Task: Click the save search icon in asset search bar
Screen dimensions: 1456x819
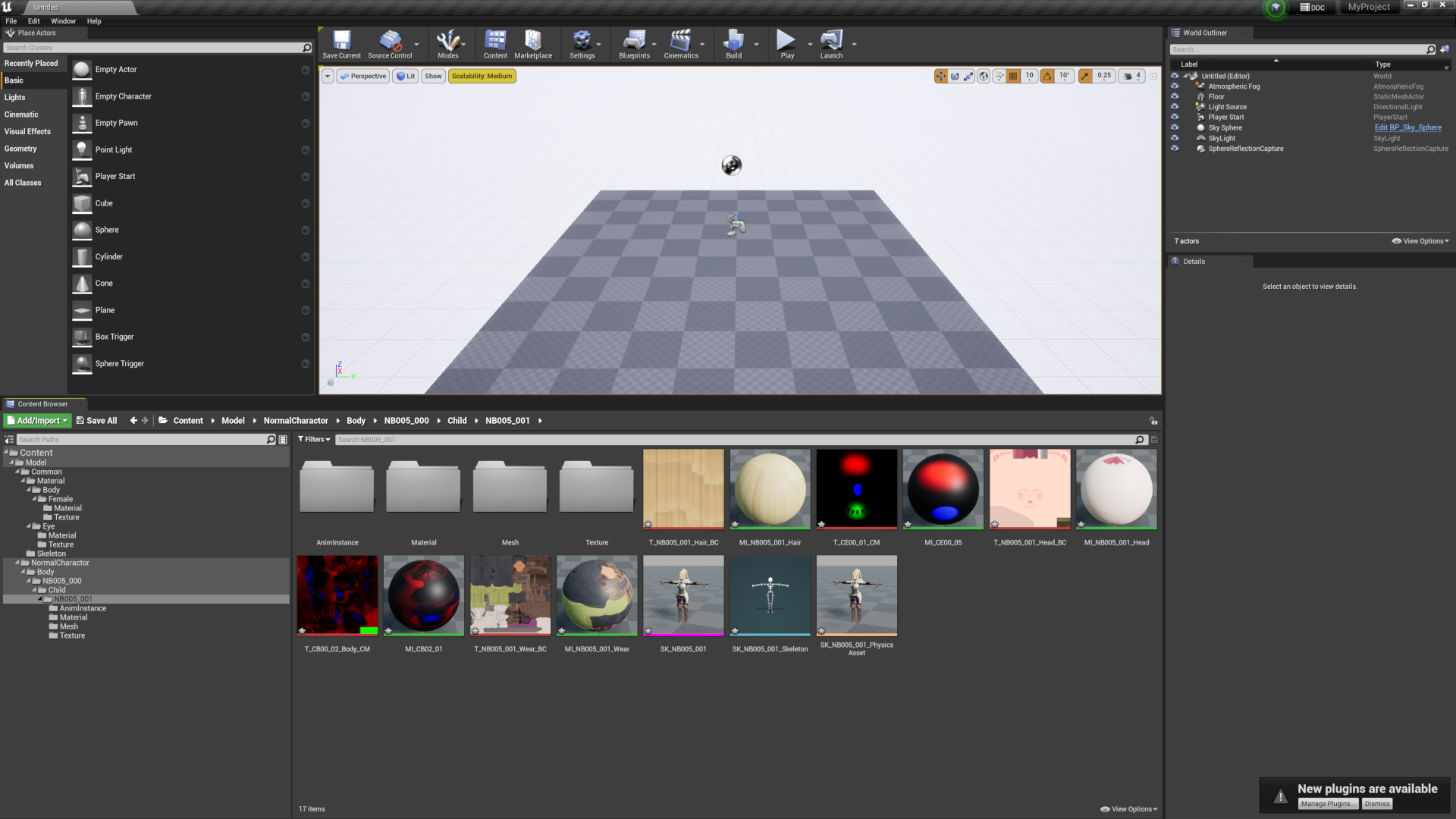Action: pos(1154,440)
